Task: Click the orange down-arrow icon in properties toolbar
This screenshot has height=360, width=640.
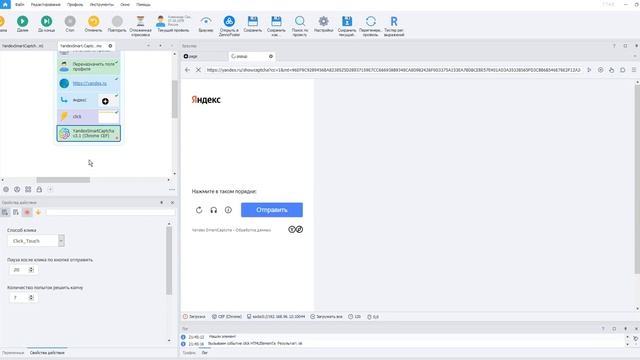Action: [38, 212]
